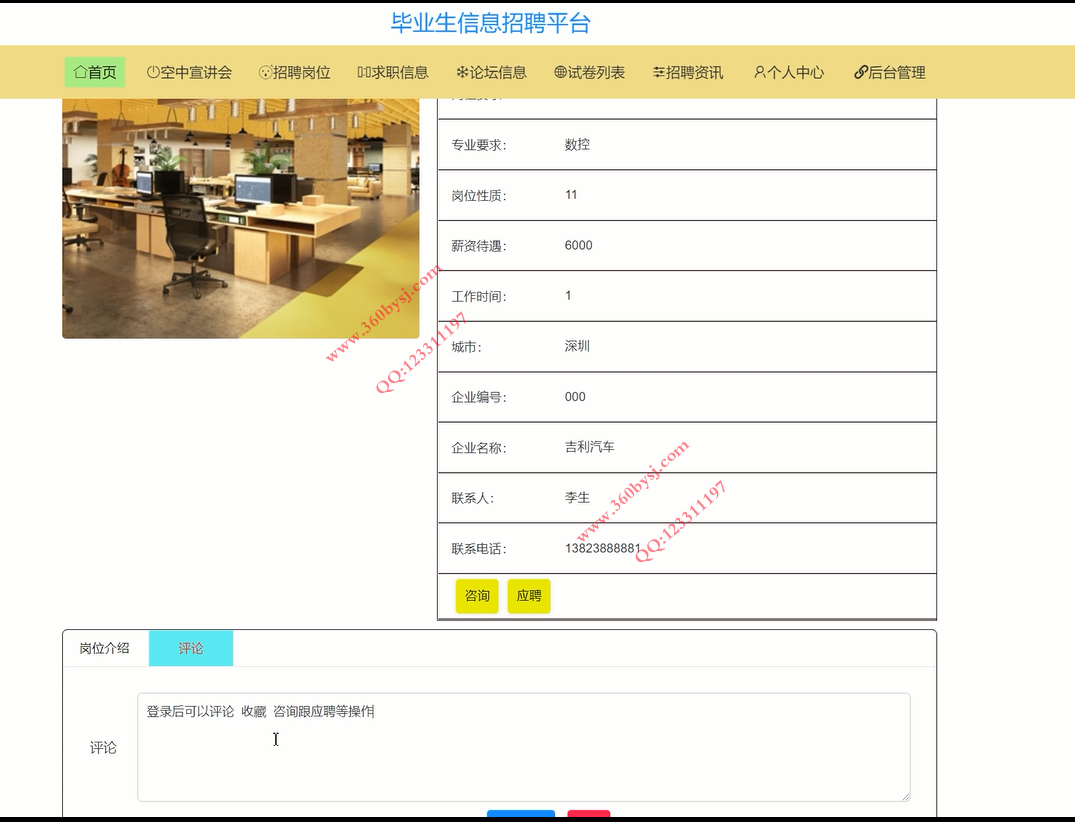The height and width of the screenshot is (822, 1075).
Task: Go to 招聘岗位 page
Action: point(295,72)
